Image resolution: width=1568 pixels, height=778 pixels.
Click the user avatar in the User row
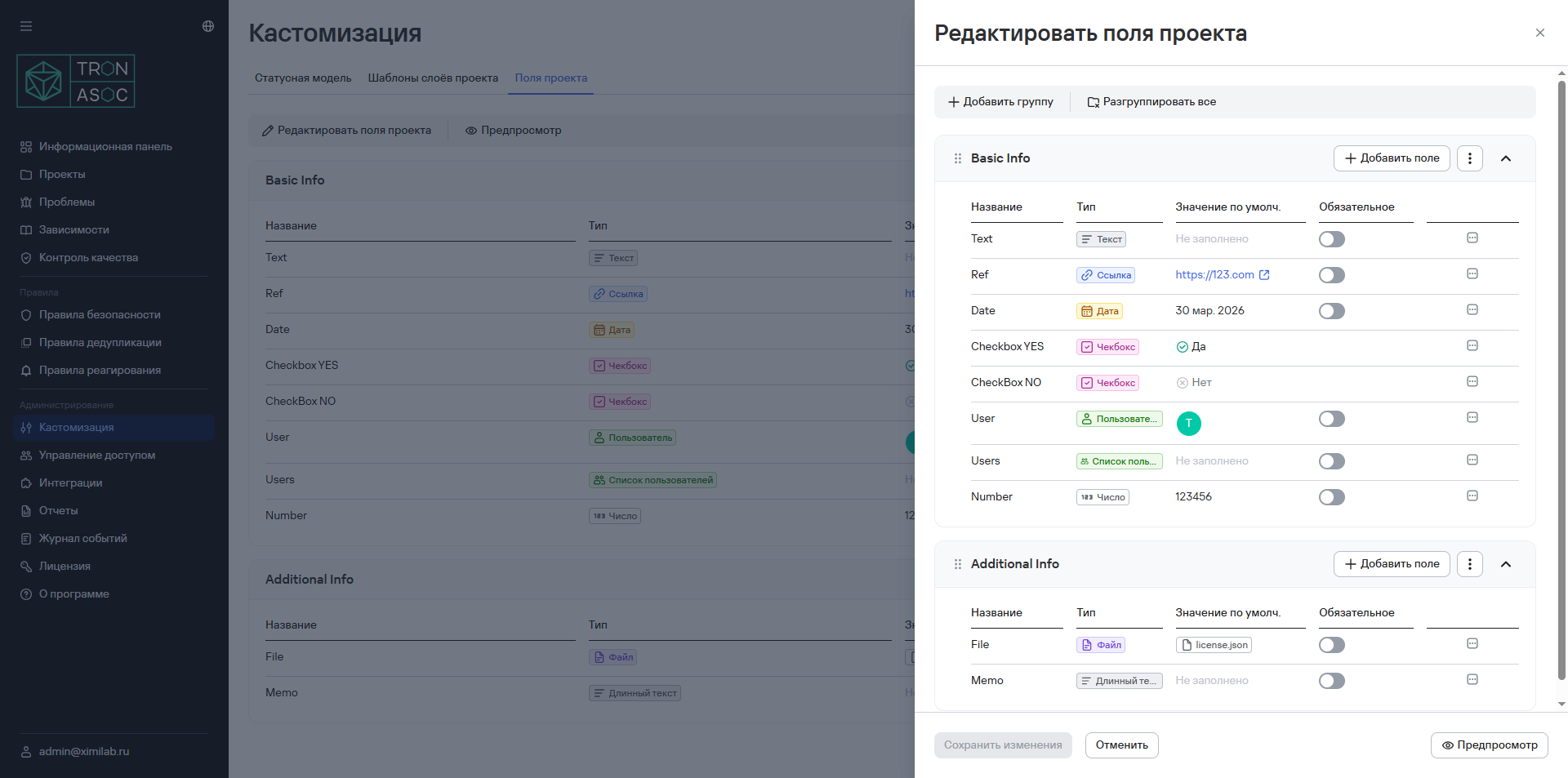tap(1188, 423)
